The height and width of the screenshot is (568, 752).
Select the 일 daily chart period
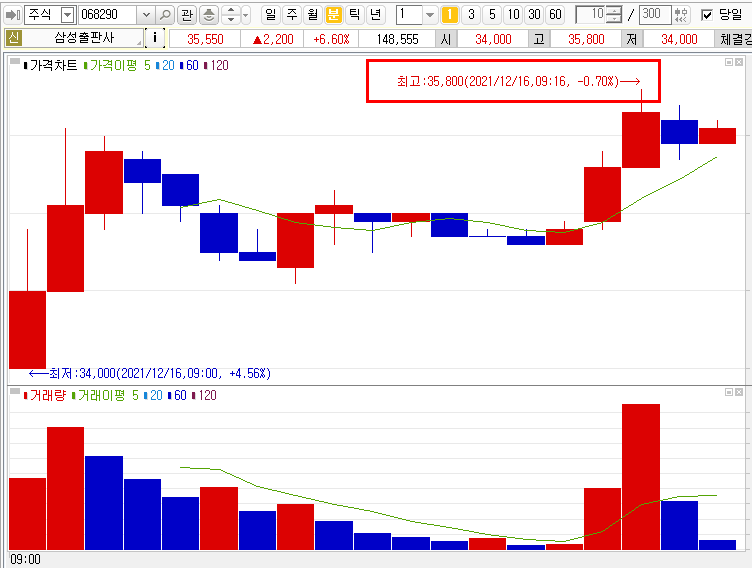271,15
